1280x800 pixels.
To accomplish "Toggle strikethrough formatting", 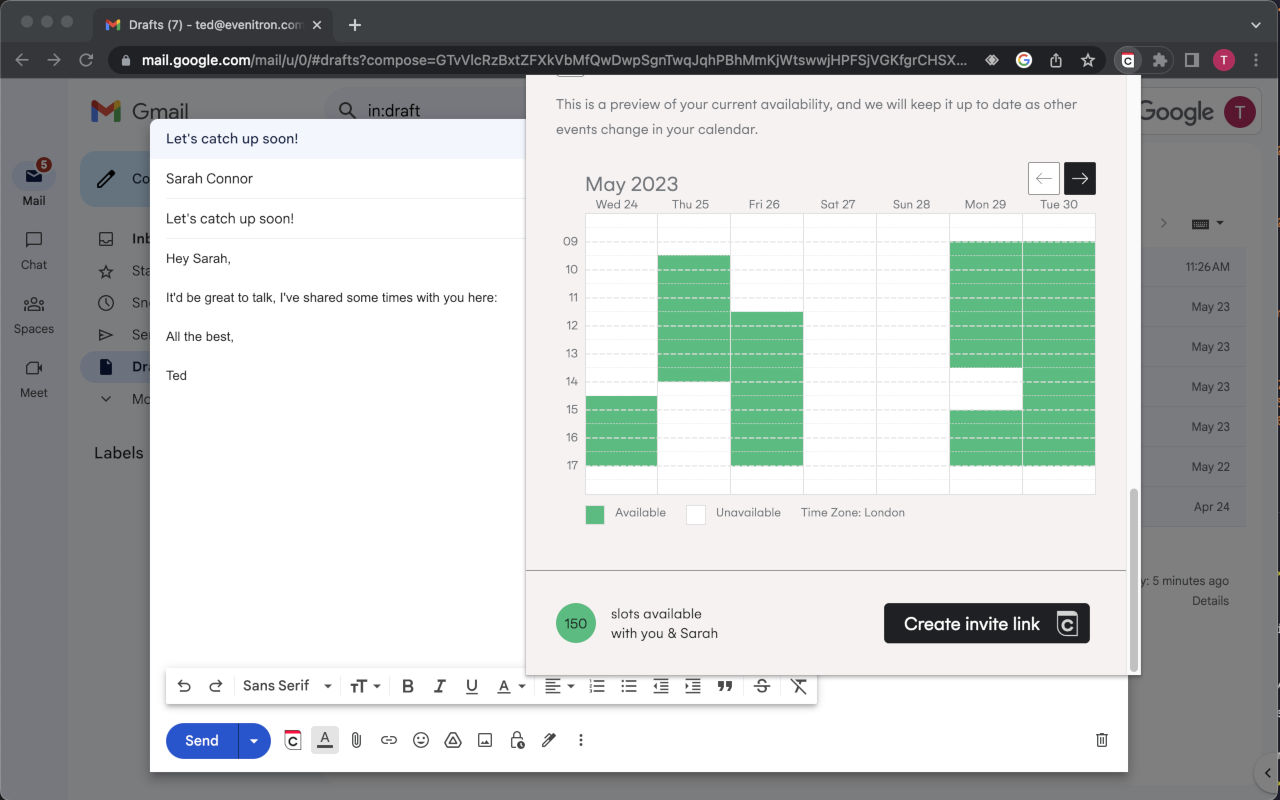I will coord(762,686).
